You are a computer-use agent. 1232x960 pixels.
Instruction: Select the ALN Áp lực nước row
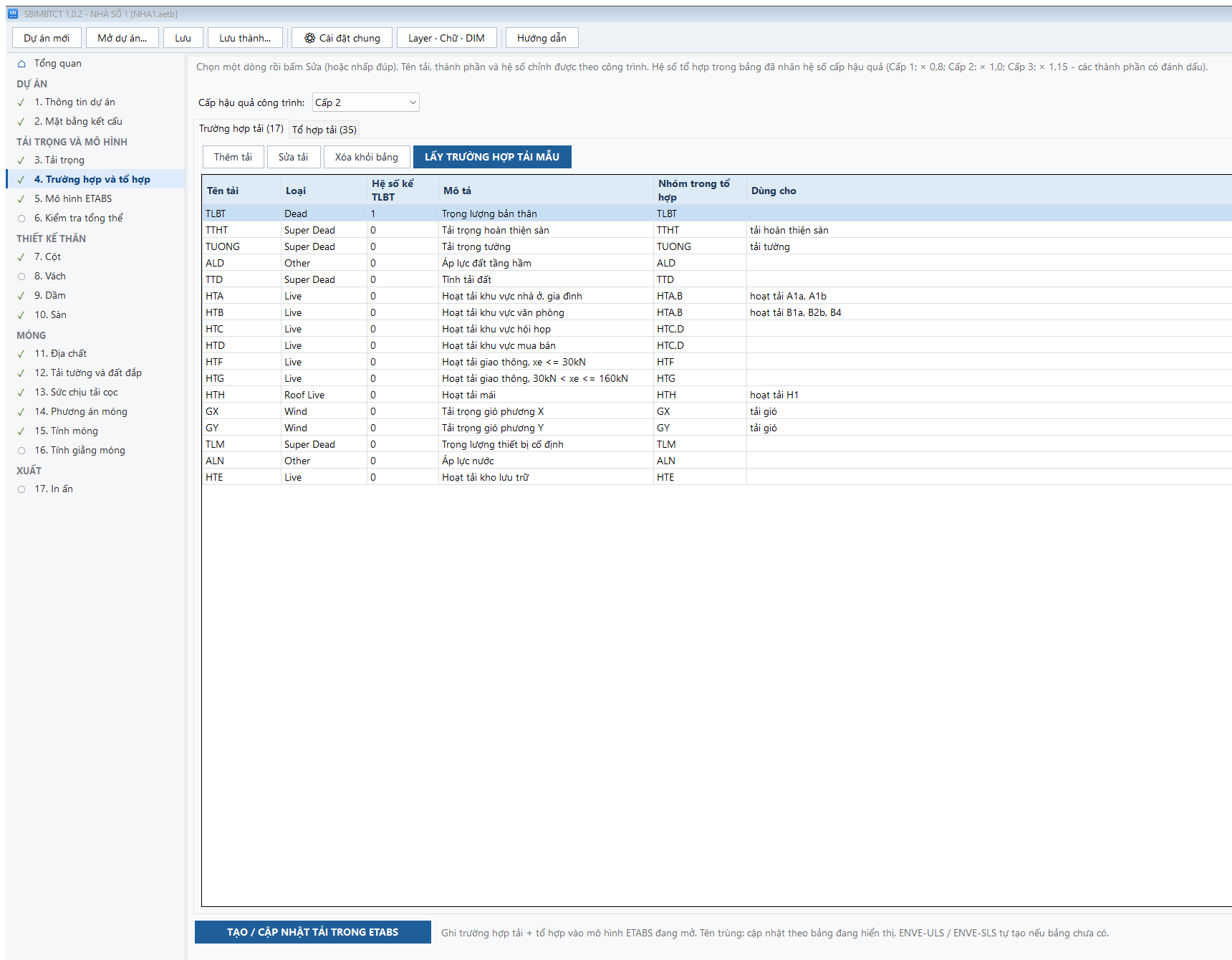(716, 461)
